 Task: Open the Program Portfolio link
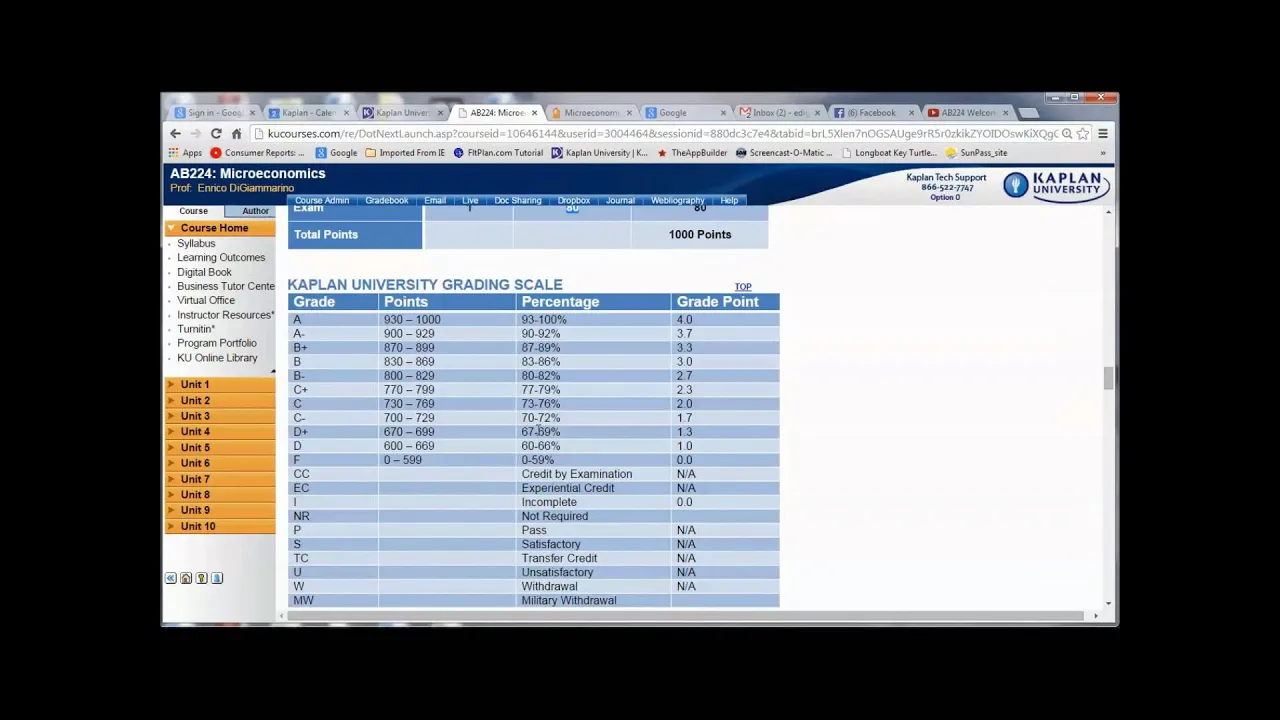pos(217,343)
